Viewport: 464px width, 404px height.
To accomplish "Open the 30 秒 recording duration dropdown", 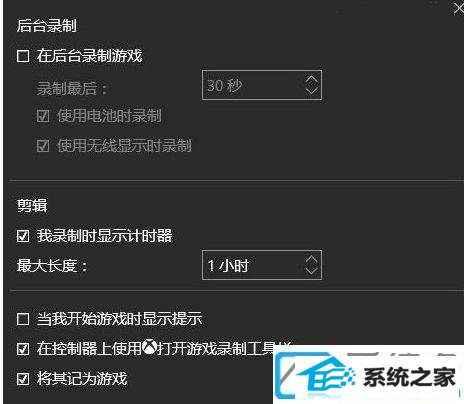I will click(262, 85).
